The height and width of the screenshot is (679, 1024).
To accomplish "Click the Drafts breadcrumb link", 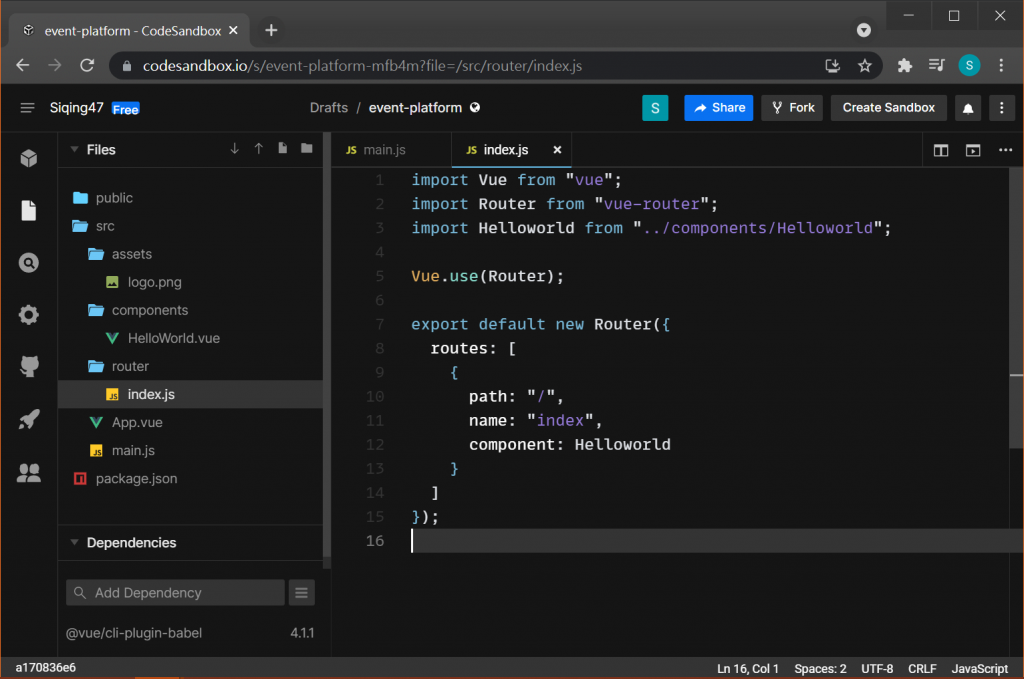I will [x=328, y=108].
